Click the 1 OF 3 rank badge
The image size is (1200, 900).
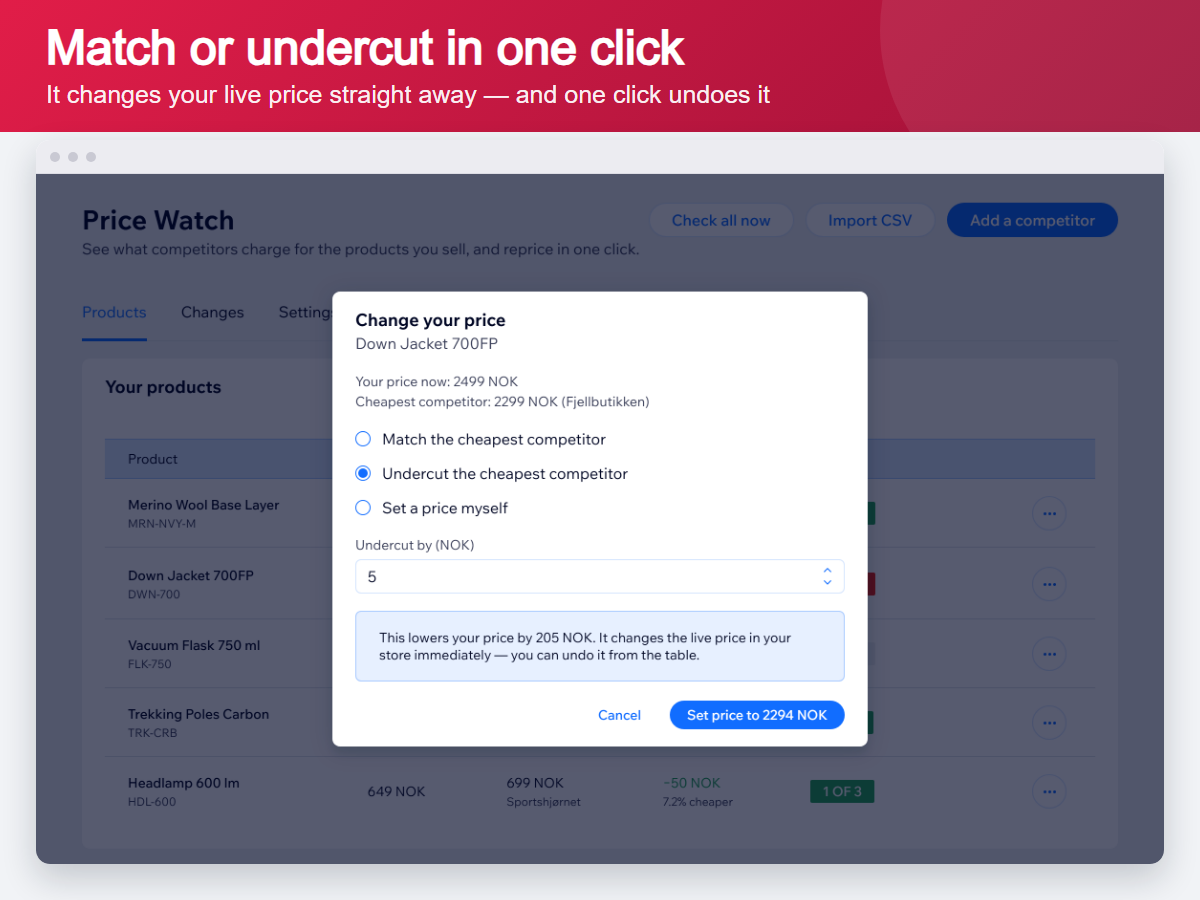coord(842,792)
